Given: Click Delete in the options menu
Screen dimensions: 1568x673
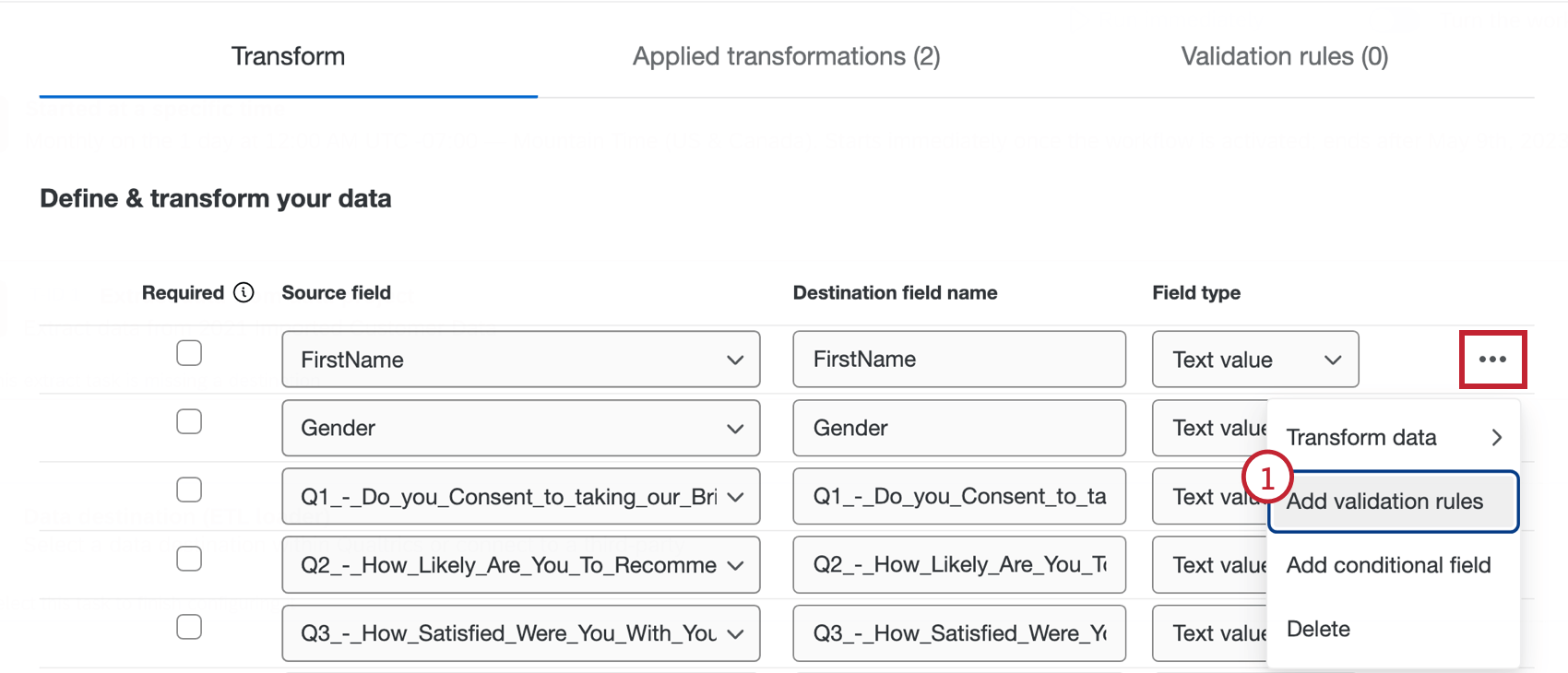Looking at the screenshot, I should (x=1318, y=629).
